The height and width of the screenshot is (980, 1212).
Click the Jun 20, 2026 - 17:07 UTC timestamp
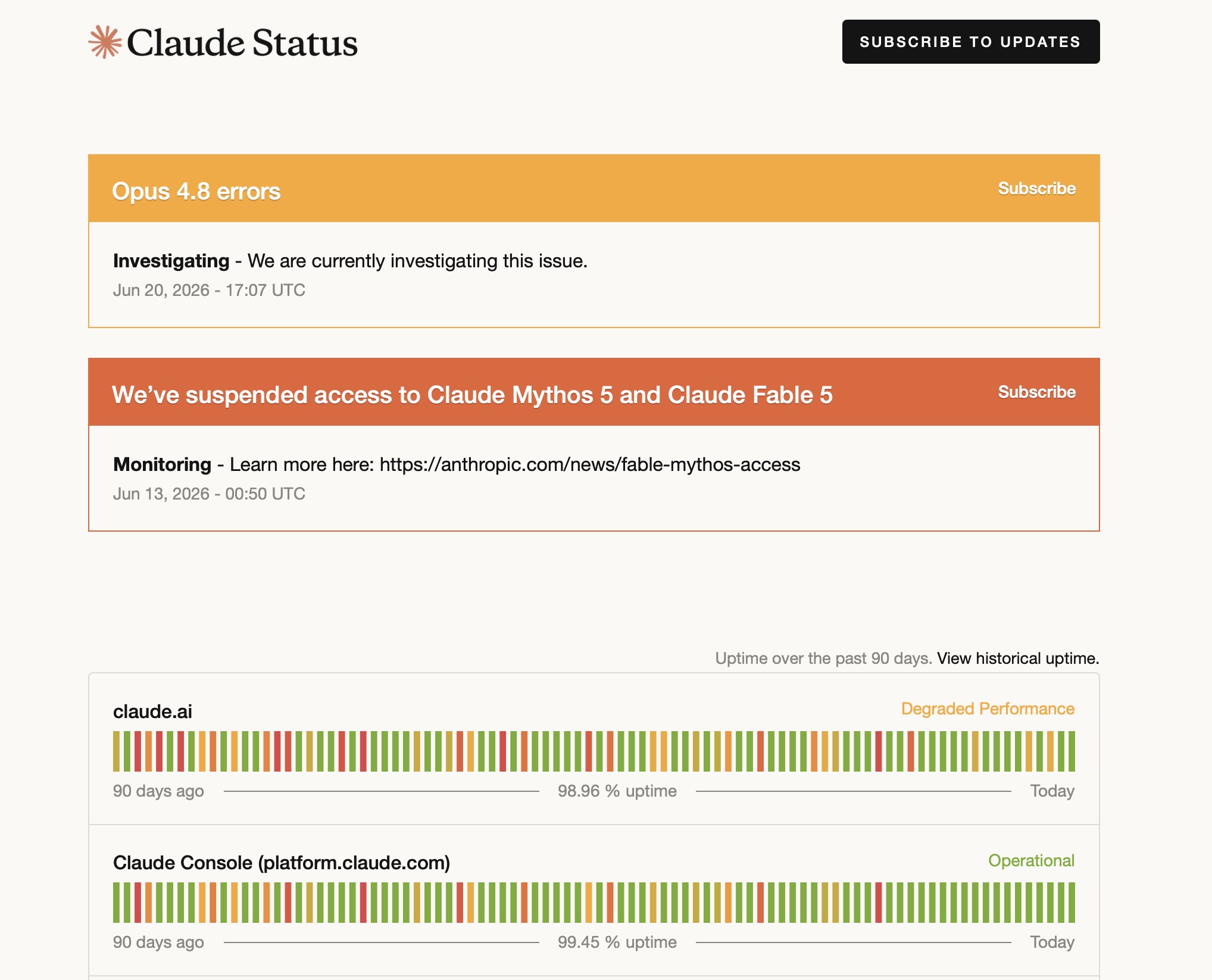point(209,290)
